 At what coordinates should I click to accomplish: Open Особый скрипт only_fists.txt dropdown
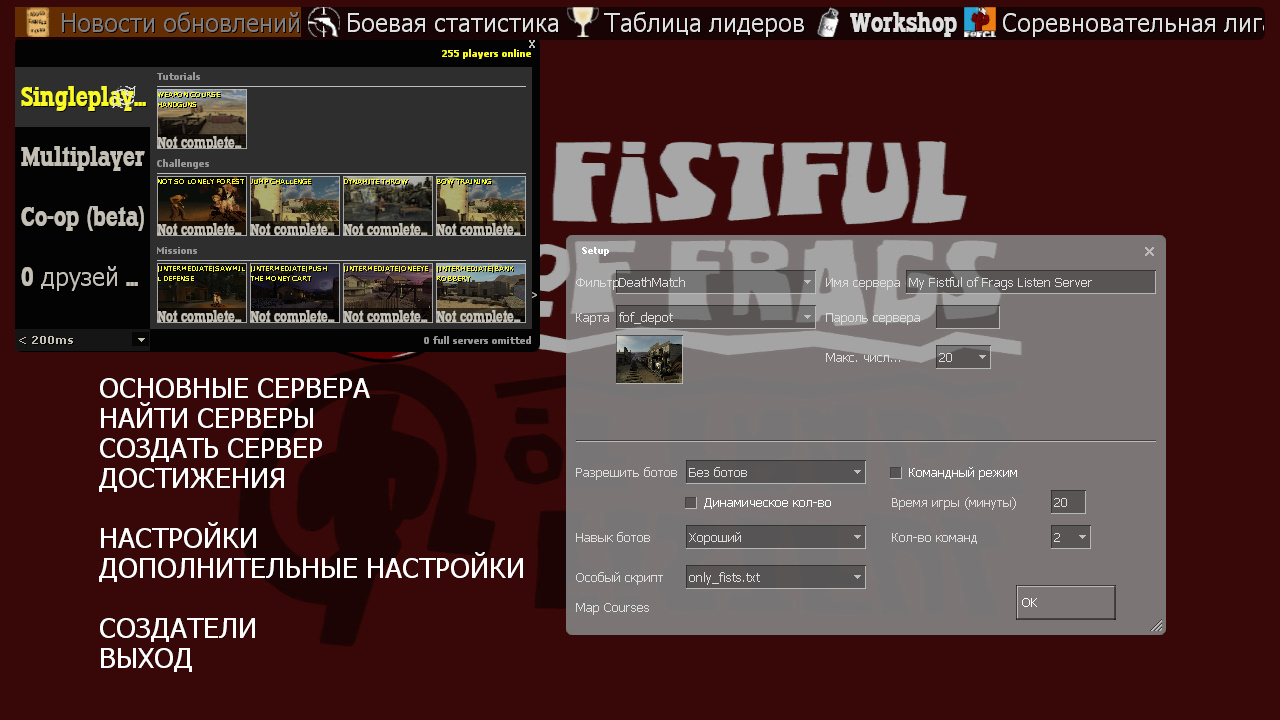tap(775, 577)
